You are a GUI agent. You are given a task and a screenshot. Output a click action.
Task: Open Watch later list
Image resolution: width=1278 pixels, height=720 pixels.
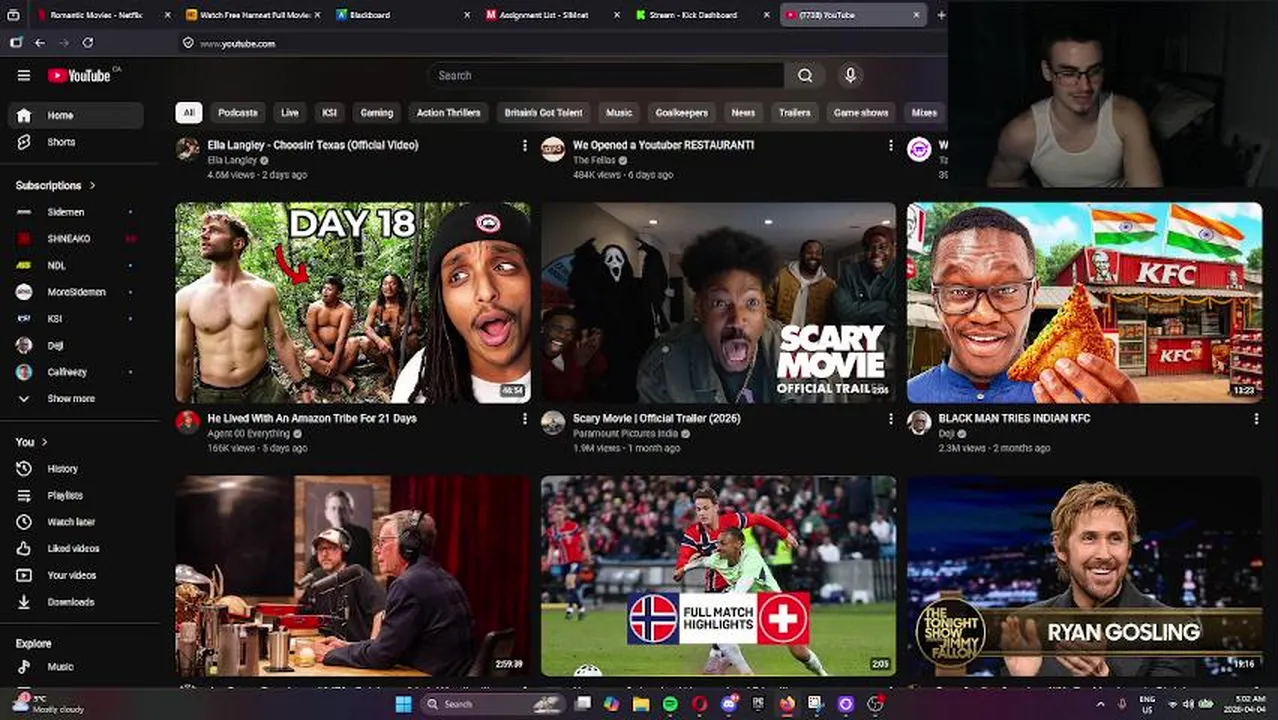pyautogui.click(x=76, y=522)
